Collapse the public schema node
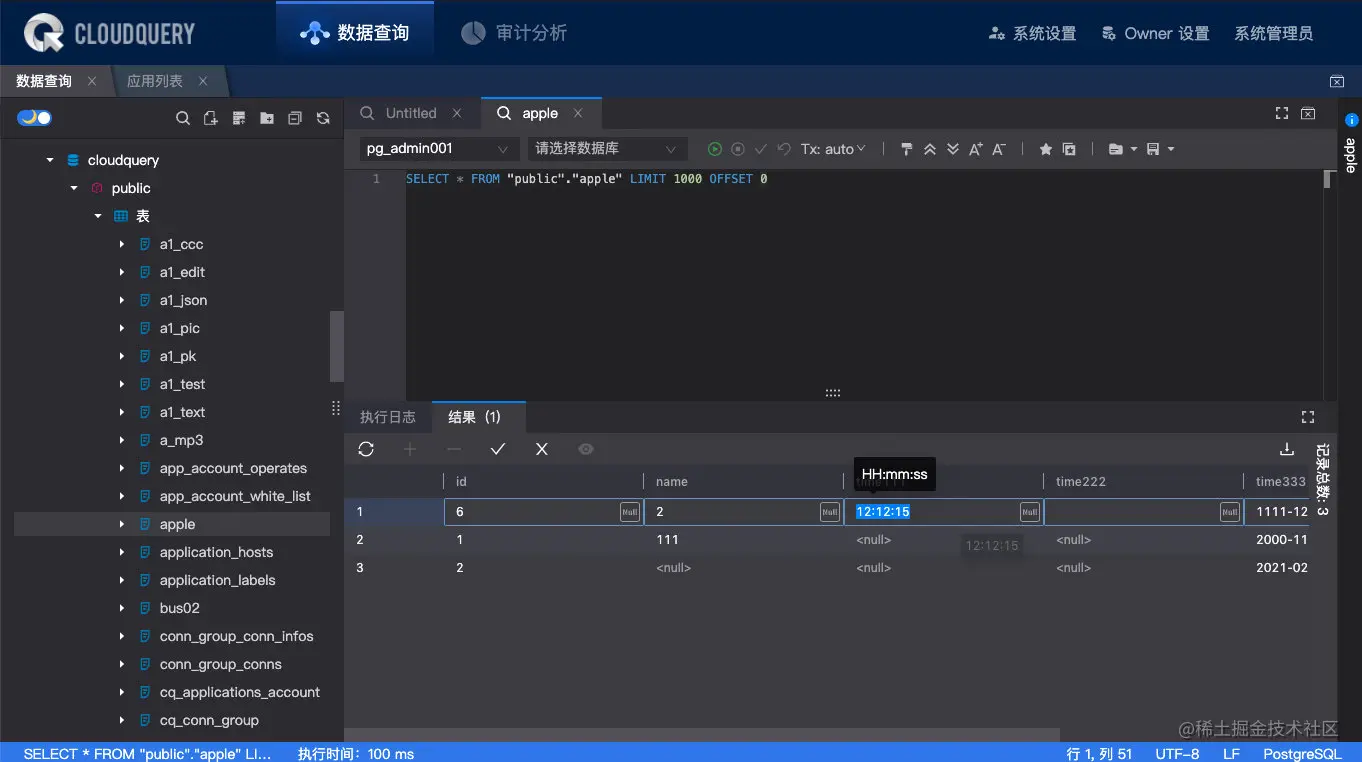Screen dimensions: 1362x762 (74, 188)
